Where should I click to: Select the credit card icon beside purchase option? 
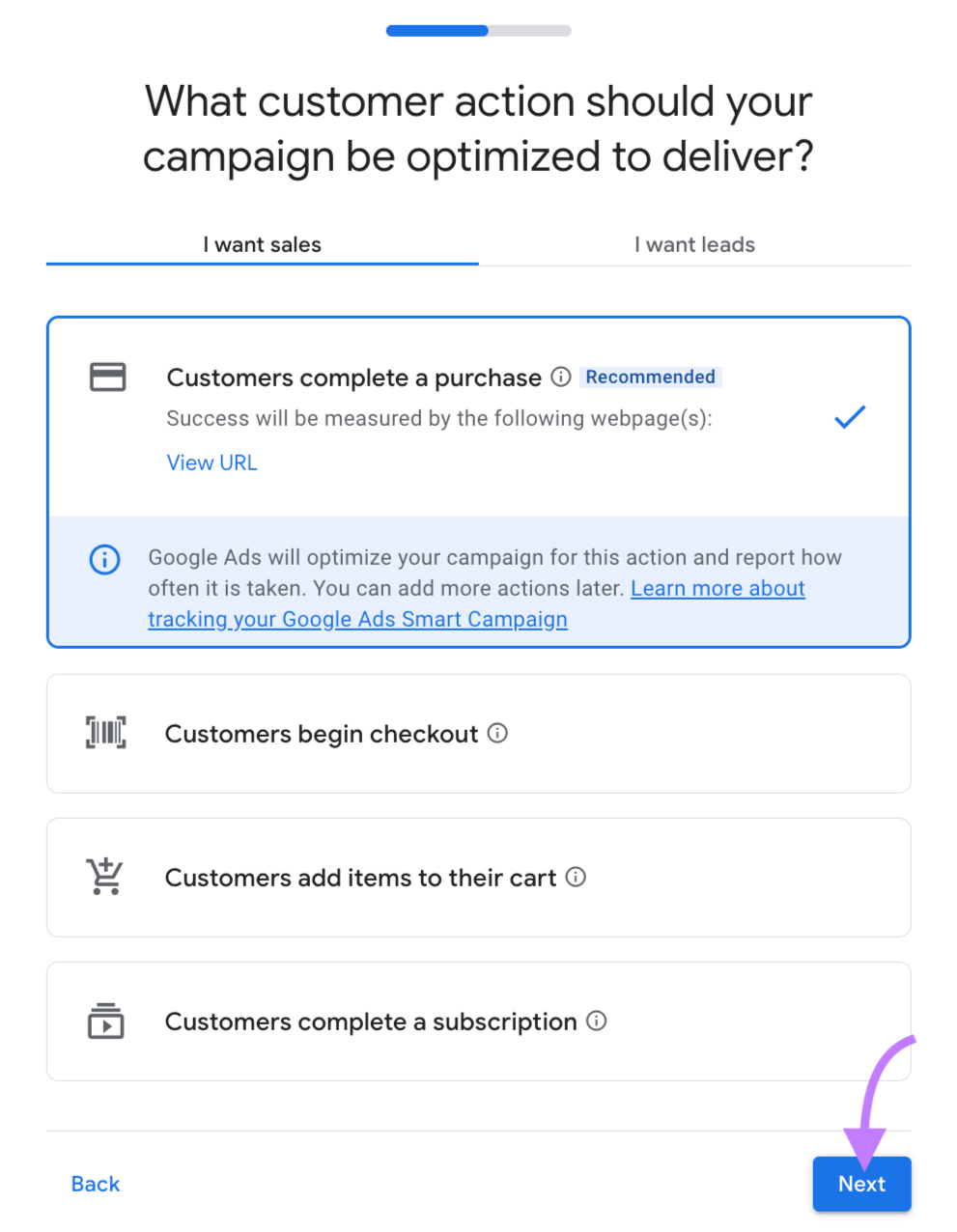tap(107, 378)
